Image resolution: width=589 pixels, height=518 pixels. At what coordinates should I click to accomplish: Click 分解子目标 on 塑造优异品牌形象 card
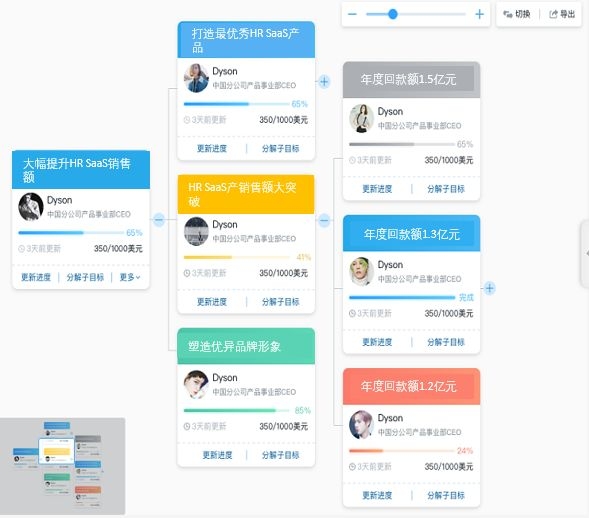(280, 455)
